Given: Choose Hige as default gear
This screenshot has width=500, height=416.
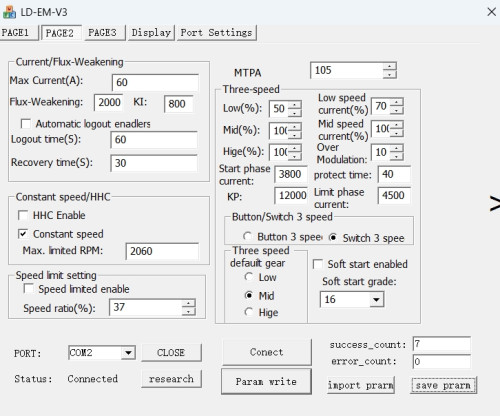Looking at the screenshot, I should coord(249,312).
